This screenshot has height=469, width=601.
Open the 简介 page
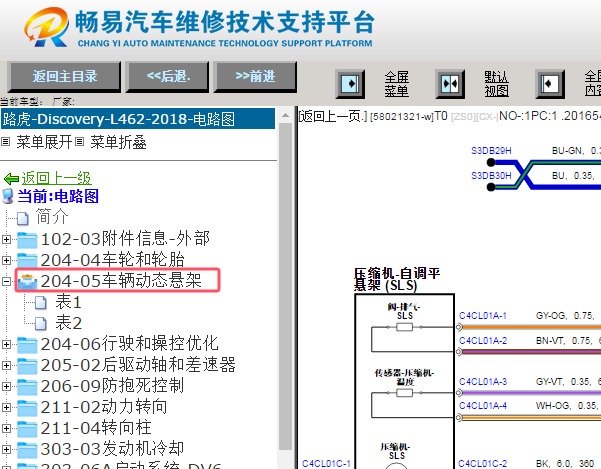coord(52,217)
